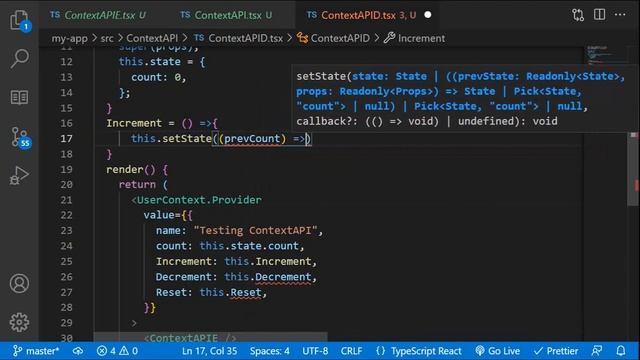640x360 pixels.
Task: Click line number 12 in the gutter
Action: point(66,62)
